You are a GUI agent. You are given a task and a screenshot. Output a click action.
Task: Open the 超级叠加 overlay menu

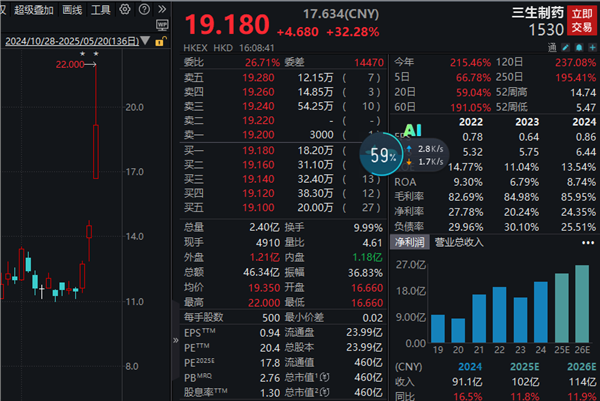pyautogui.click(x=33, y=11)
